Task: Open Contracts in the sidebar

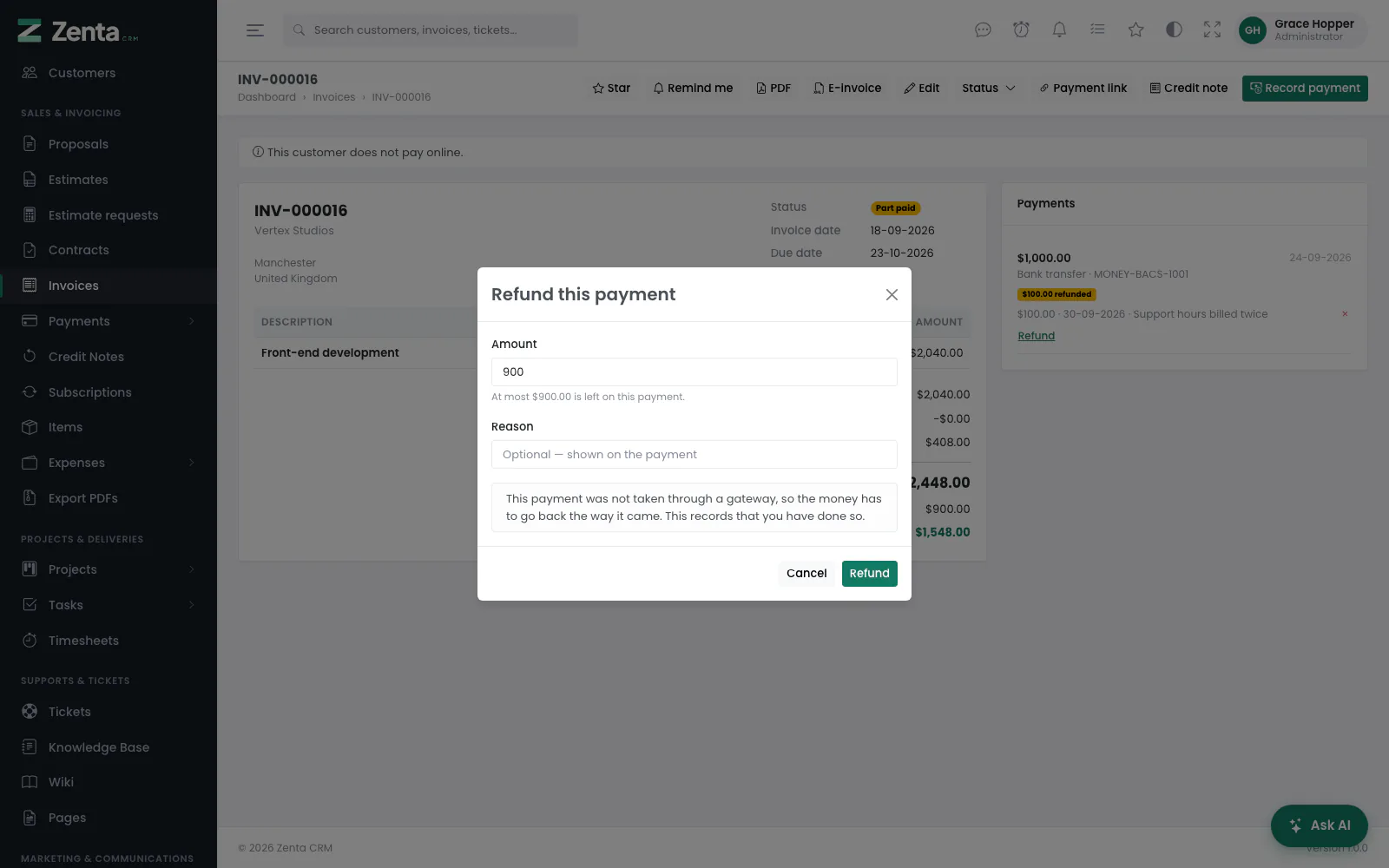Action: point(109,250)
